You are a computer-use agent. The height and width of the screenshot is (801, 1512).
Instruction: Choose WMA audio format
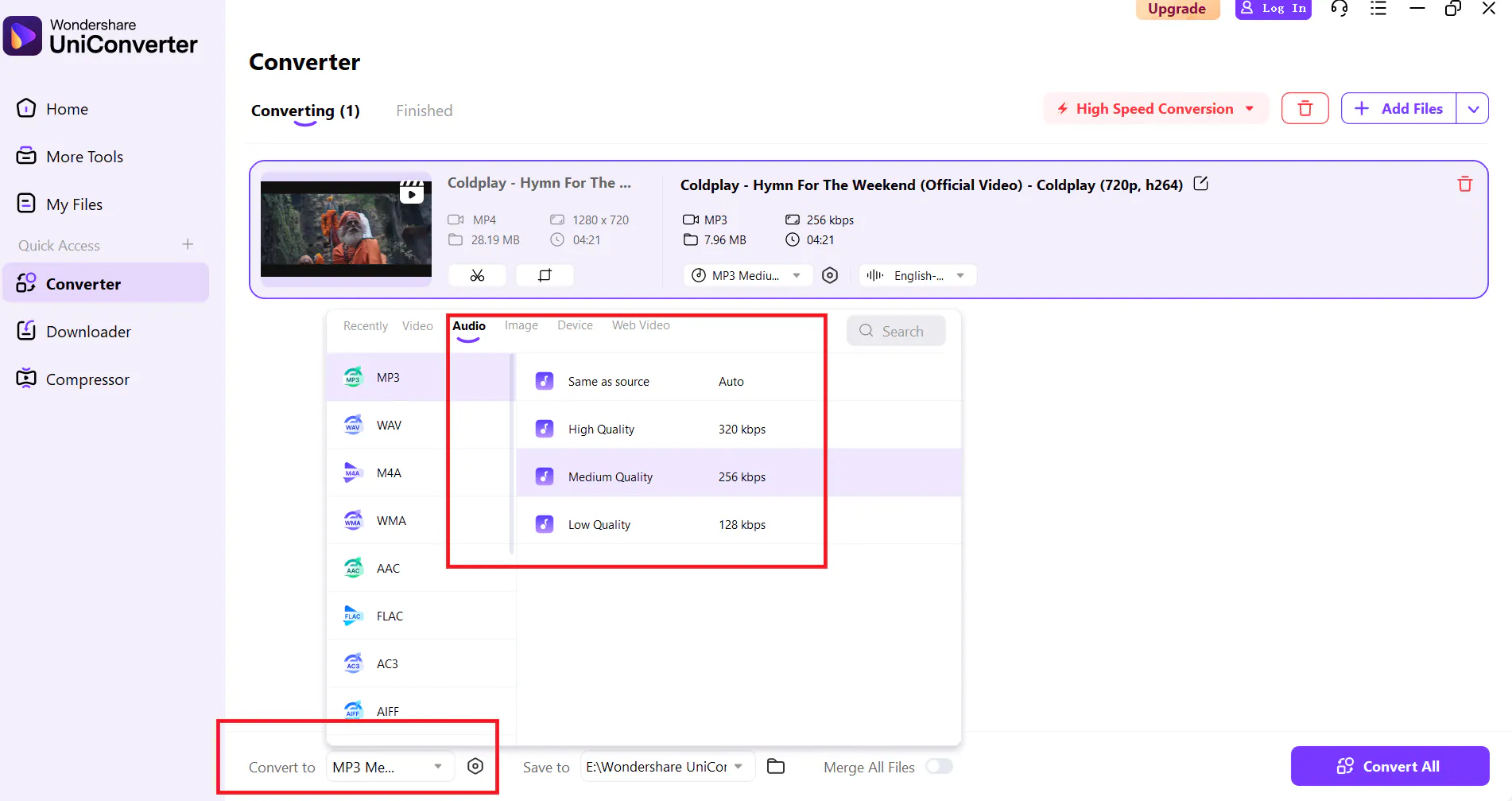[421, 520]
